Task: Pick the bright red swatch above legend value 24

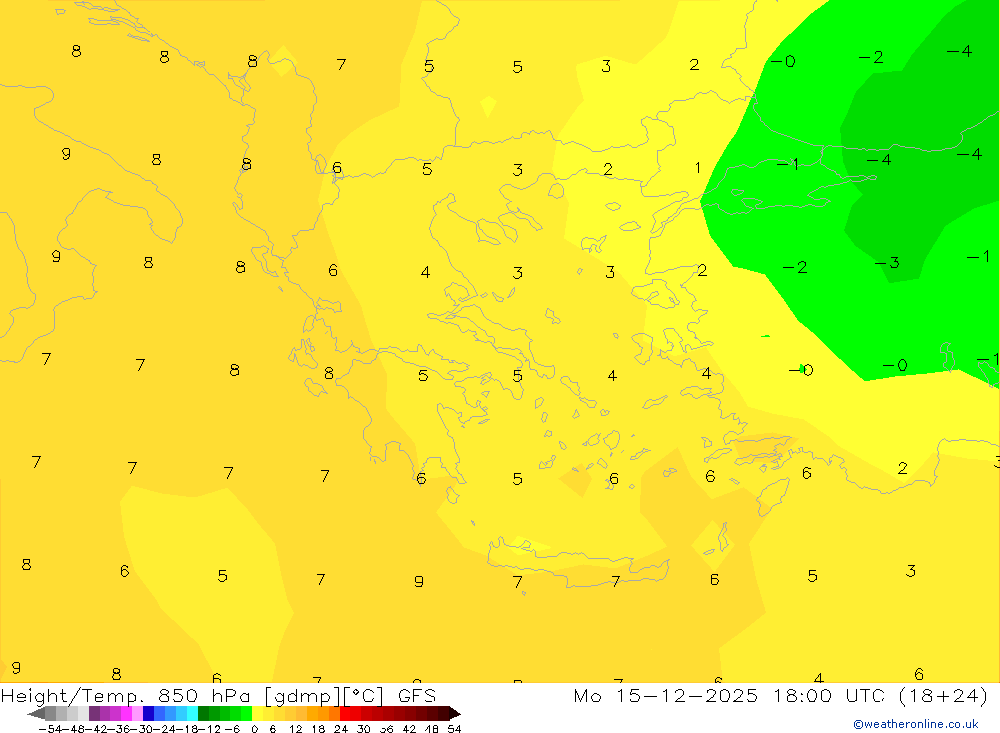Action: click(x=345, y=713)
